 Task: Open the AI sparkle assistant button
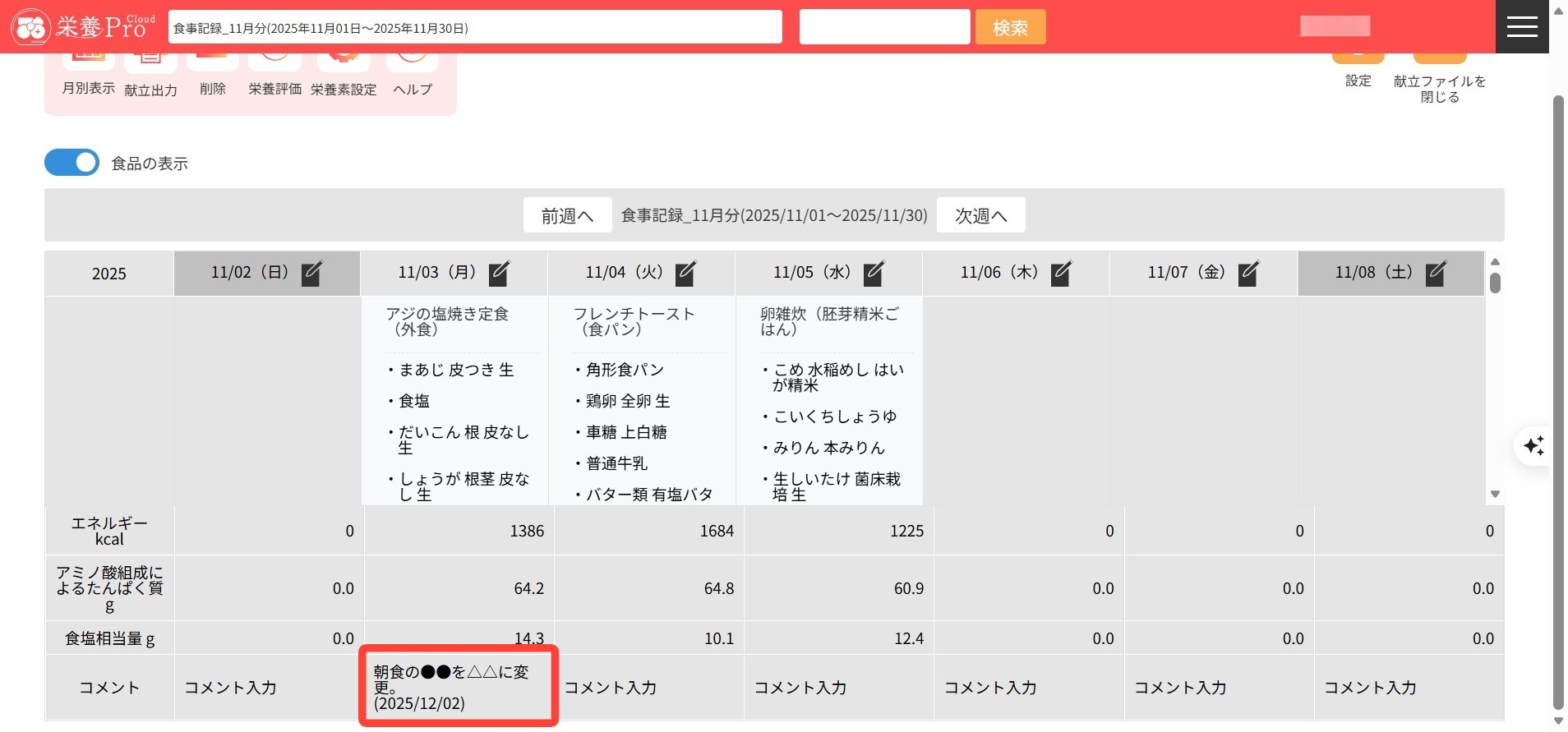point(1533,446)
